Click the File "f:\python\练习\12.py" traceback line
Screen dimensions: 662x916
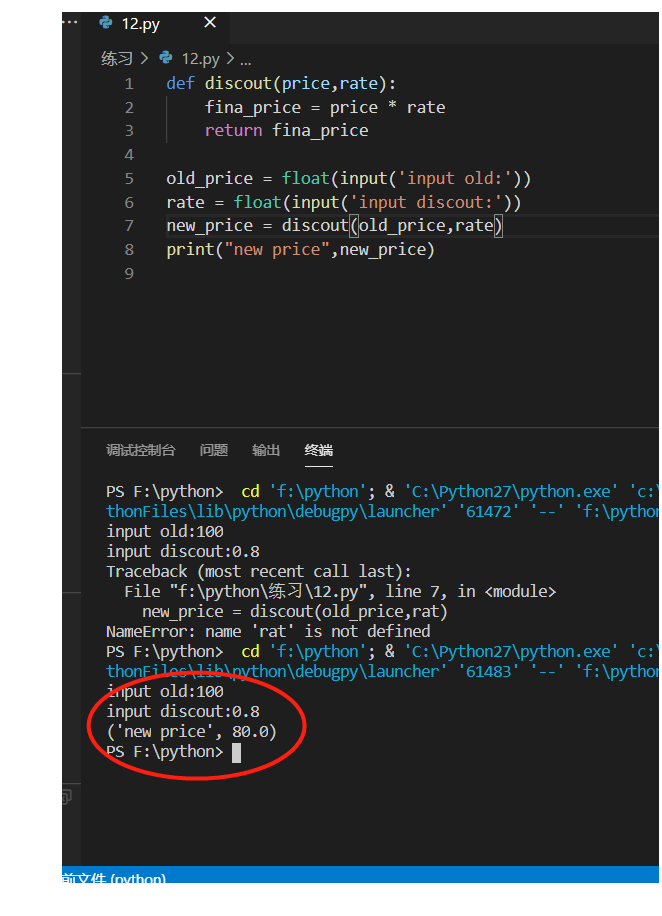pos(340,592)
